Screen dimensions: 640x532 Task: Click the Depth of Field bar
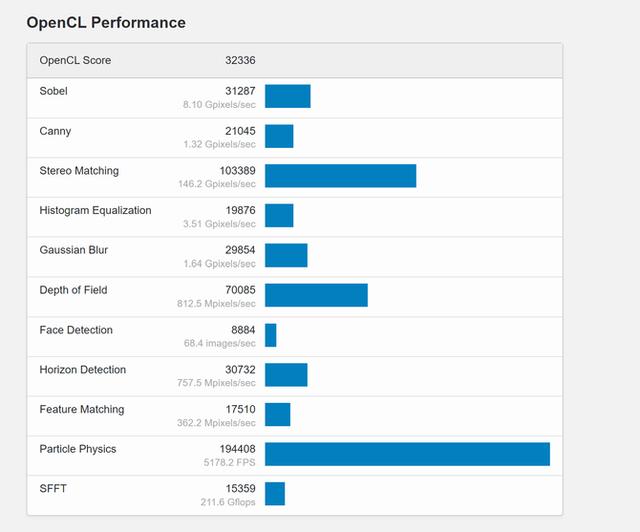tap(316, 295)
